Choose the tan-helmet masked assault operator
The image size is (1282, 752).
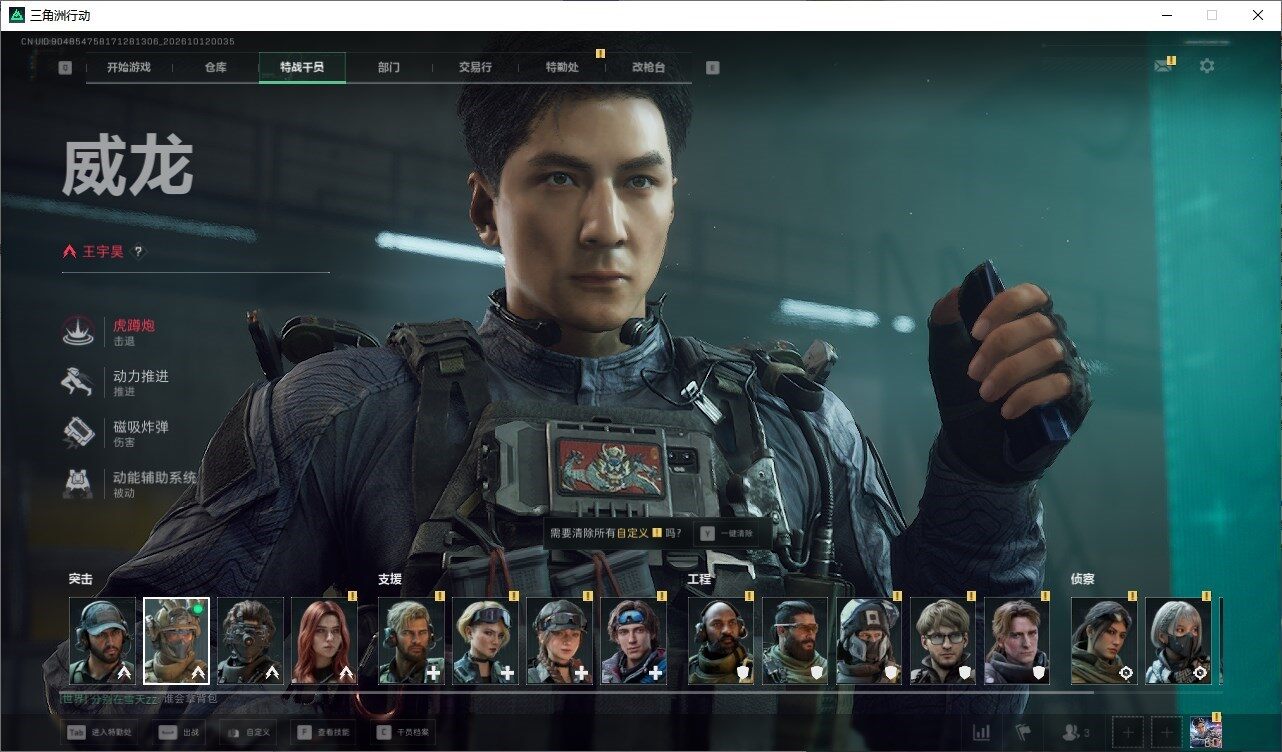(x=177, y=641)
